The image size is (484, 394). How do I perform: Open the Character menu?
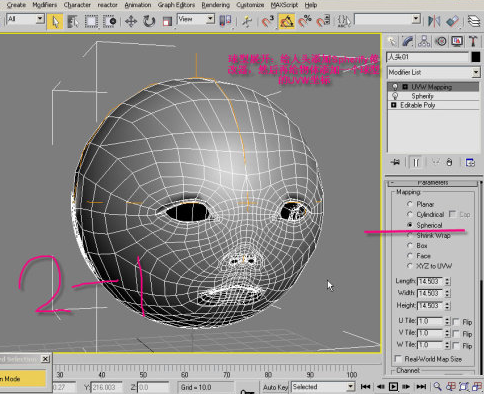click(x=77, y=5)
